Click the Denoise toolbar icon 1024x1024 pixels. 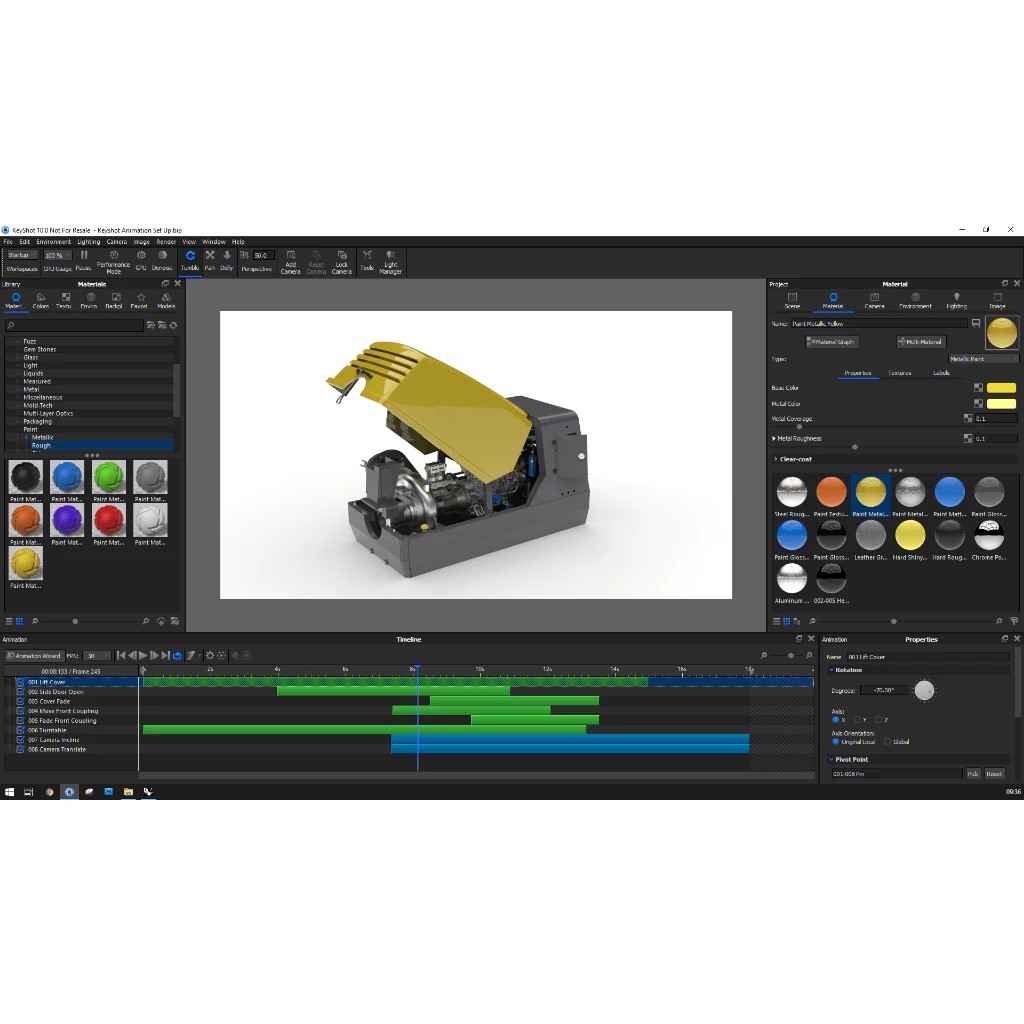[x=162, y=260]
